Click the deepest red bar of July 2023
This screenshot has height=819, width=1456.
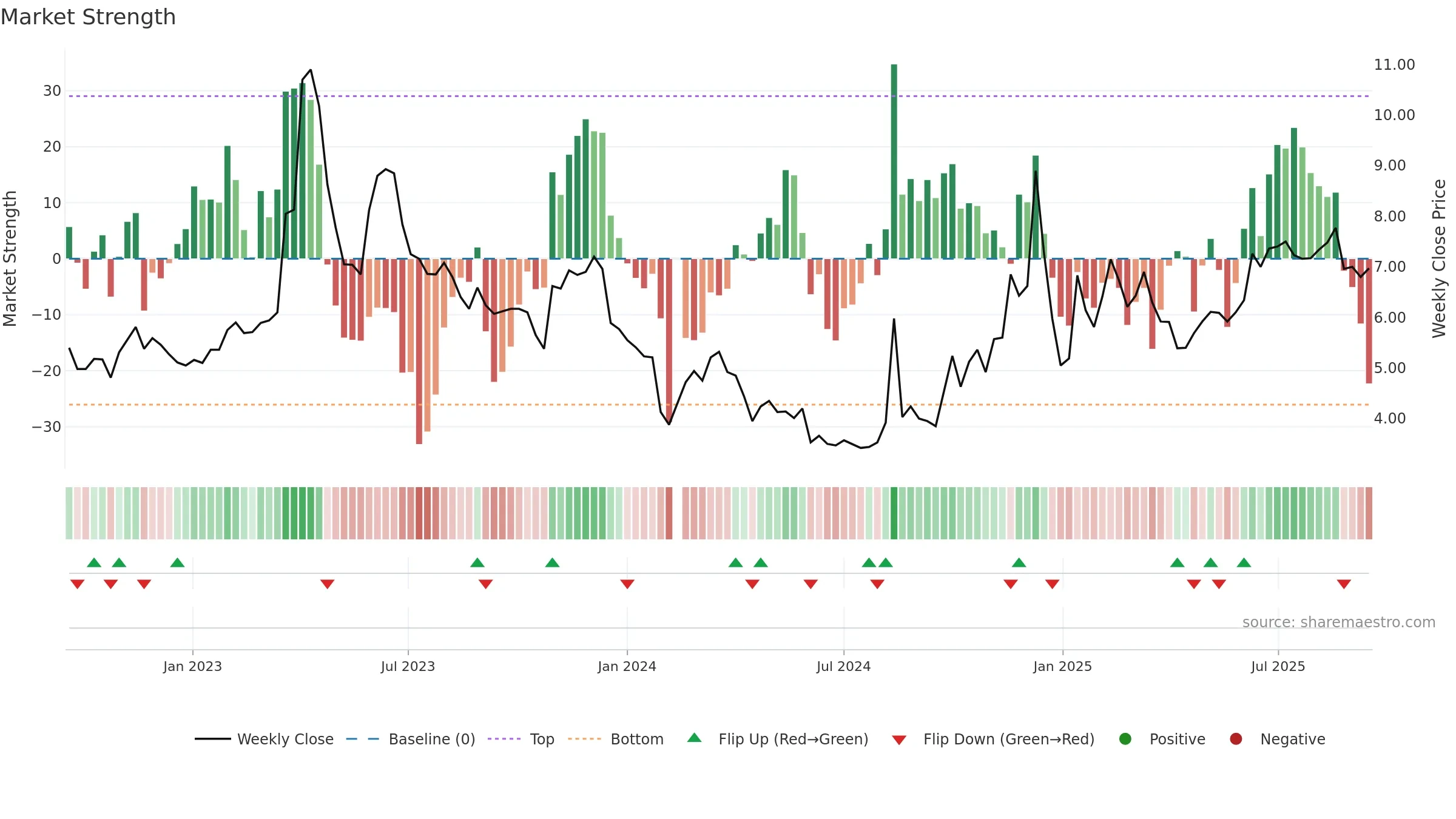click(x=419, y=351)
